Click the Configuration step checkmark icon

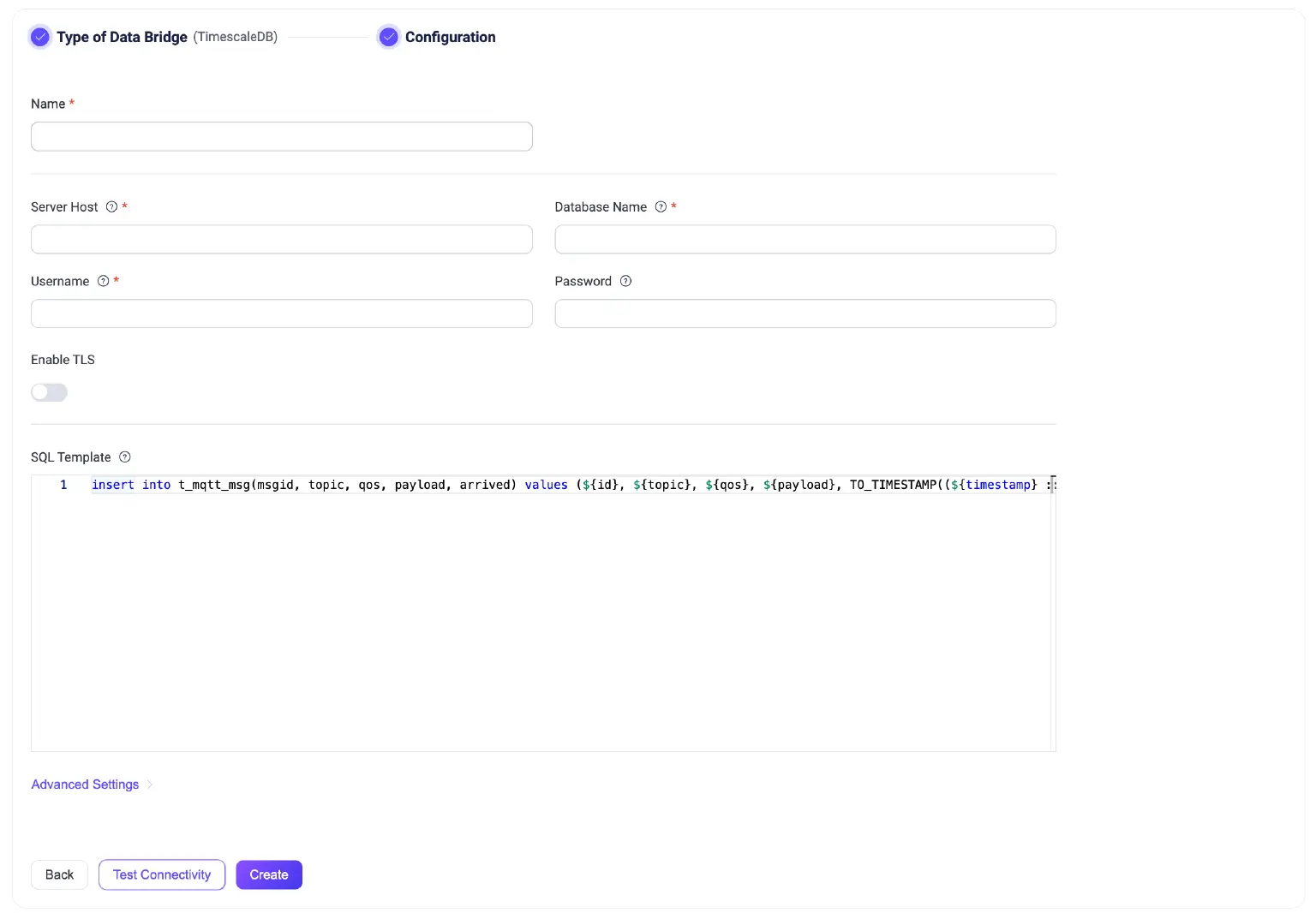[x=389, y=37]
